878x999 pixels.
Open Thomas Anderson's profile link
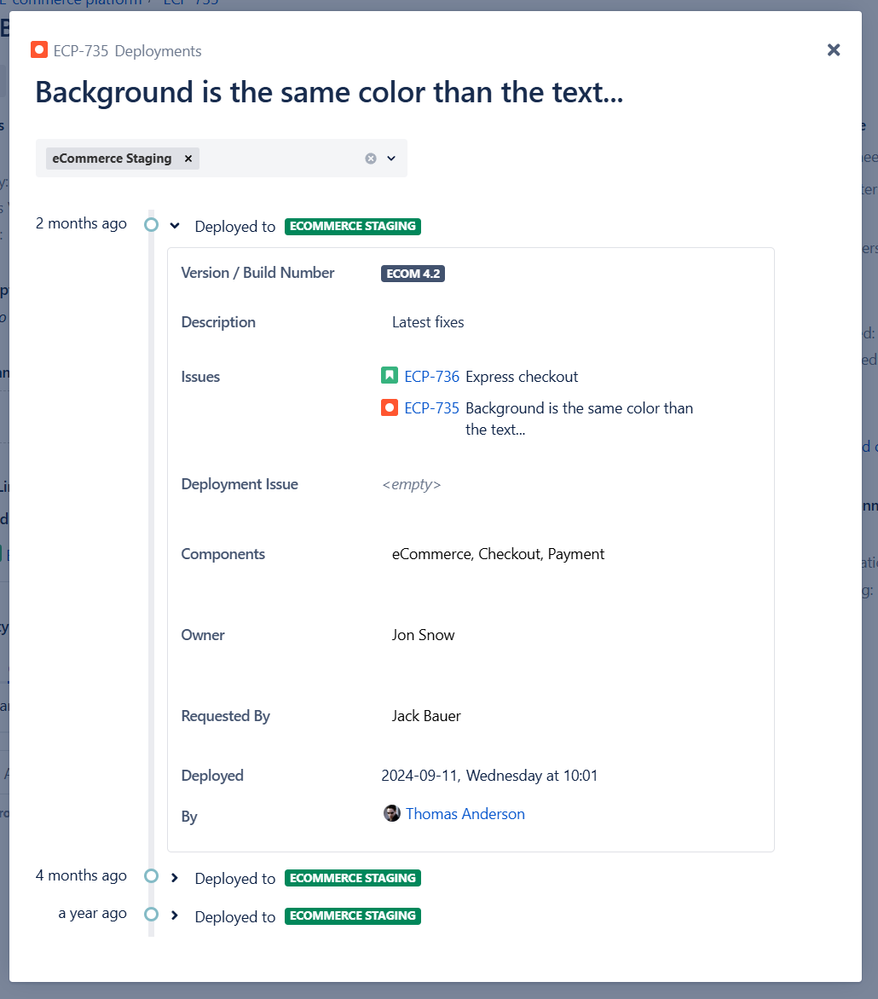[x=465, y=814]
